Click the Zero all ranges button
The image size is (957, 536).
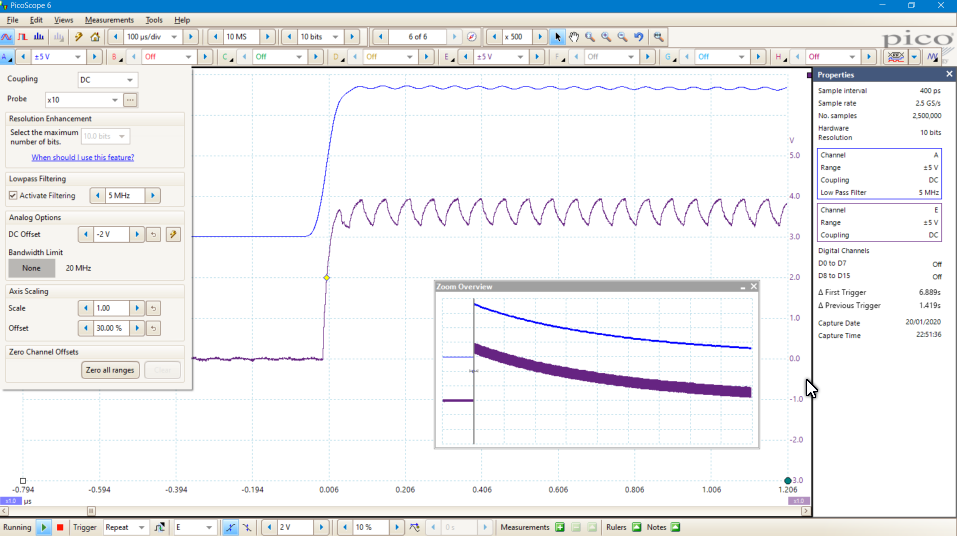(x=110, y=370)
